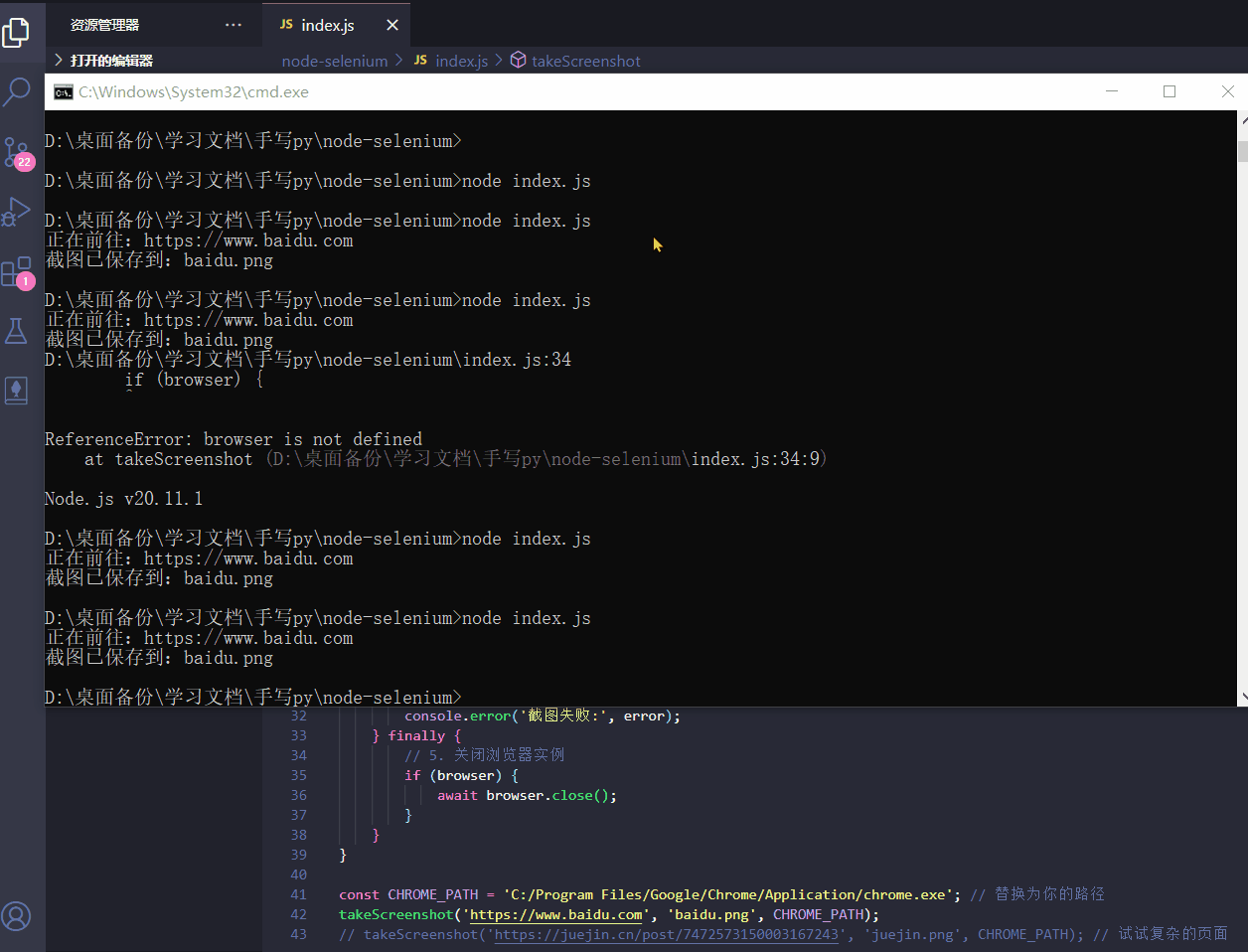Click line number 39 in editor gutter
This screenshot has height=952, width=1248.
[298, 855]
